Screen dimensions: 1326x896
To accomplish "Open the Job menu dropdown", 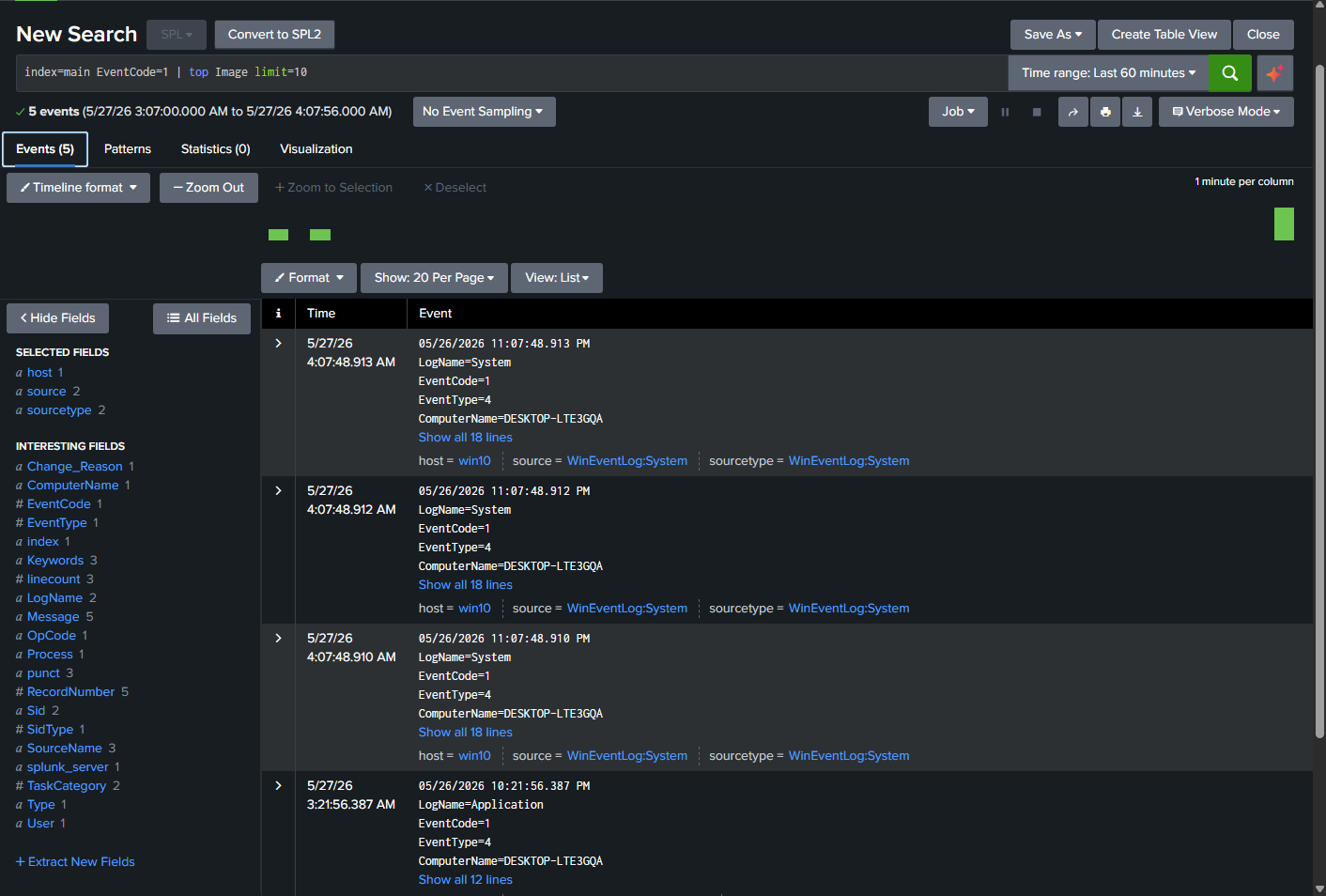I will [x=958, y=112].
